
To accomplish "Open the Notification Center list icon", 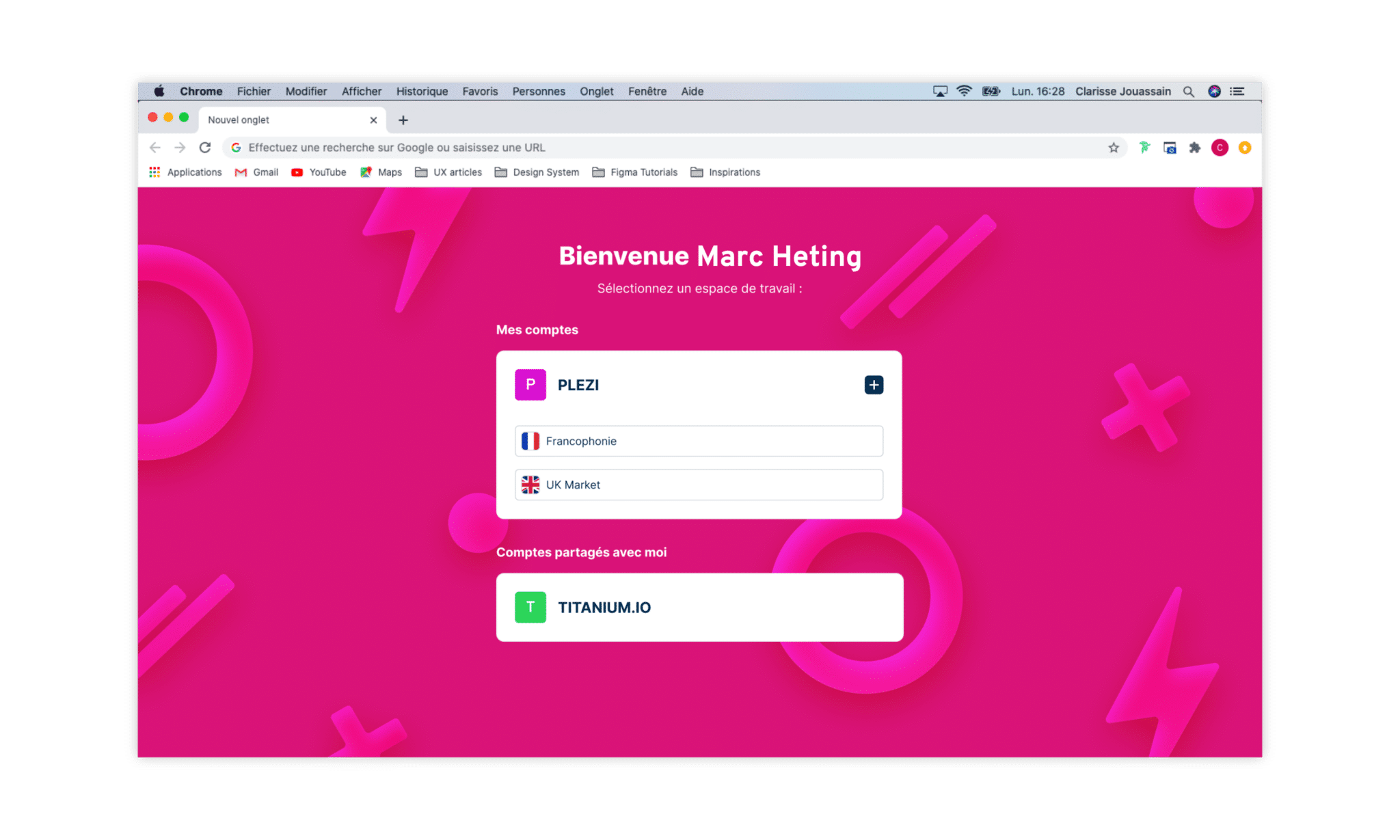I will [x=1237, y=91].
